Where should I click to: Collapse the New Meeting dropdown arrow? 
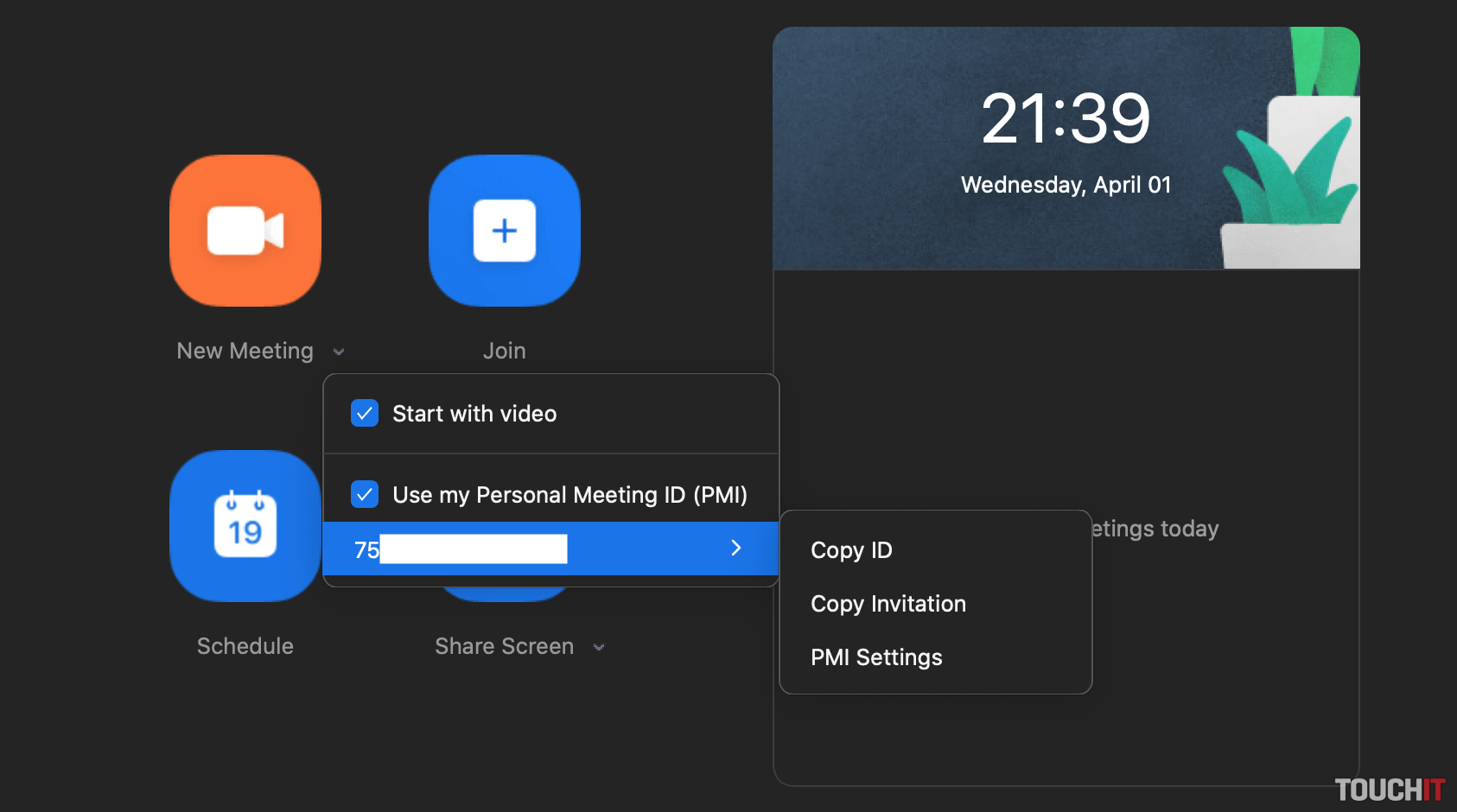coord(339,352)
